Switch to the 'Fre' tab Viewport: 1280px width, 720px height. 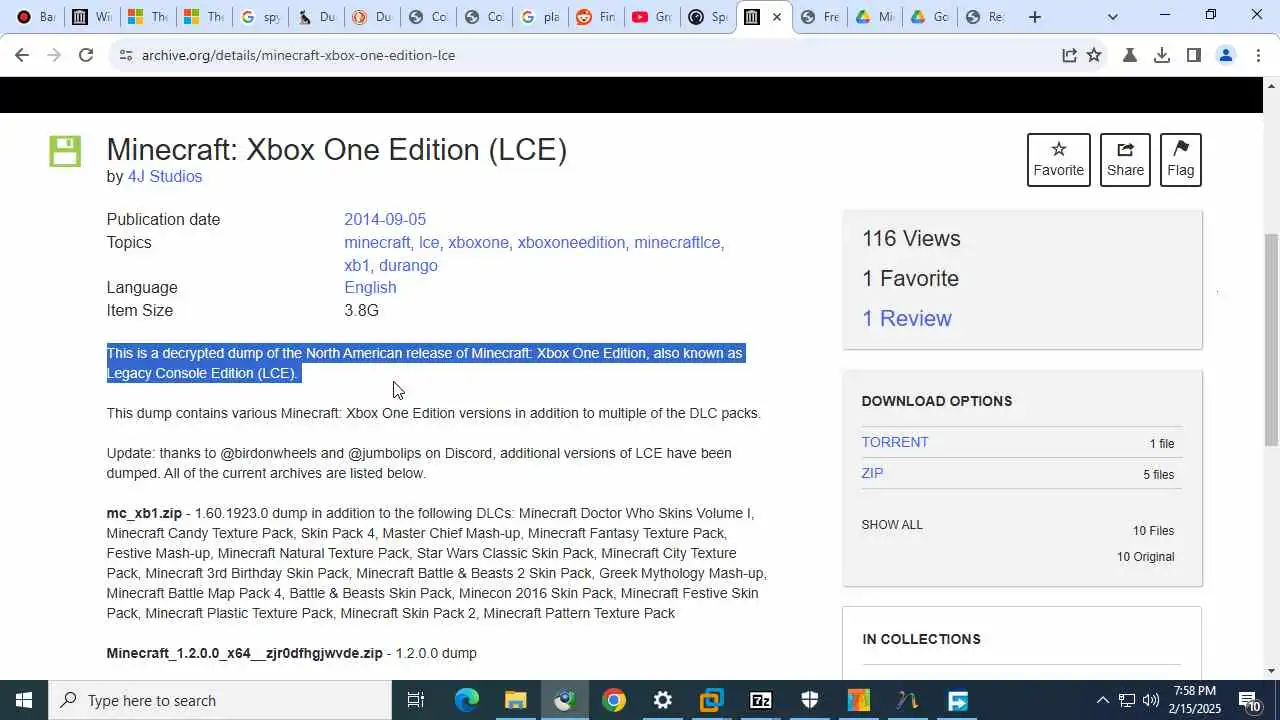[820, 17]
